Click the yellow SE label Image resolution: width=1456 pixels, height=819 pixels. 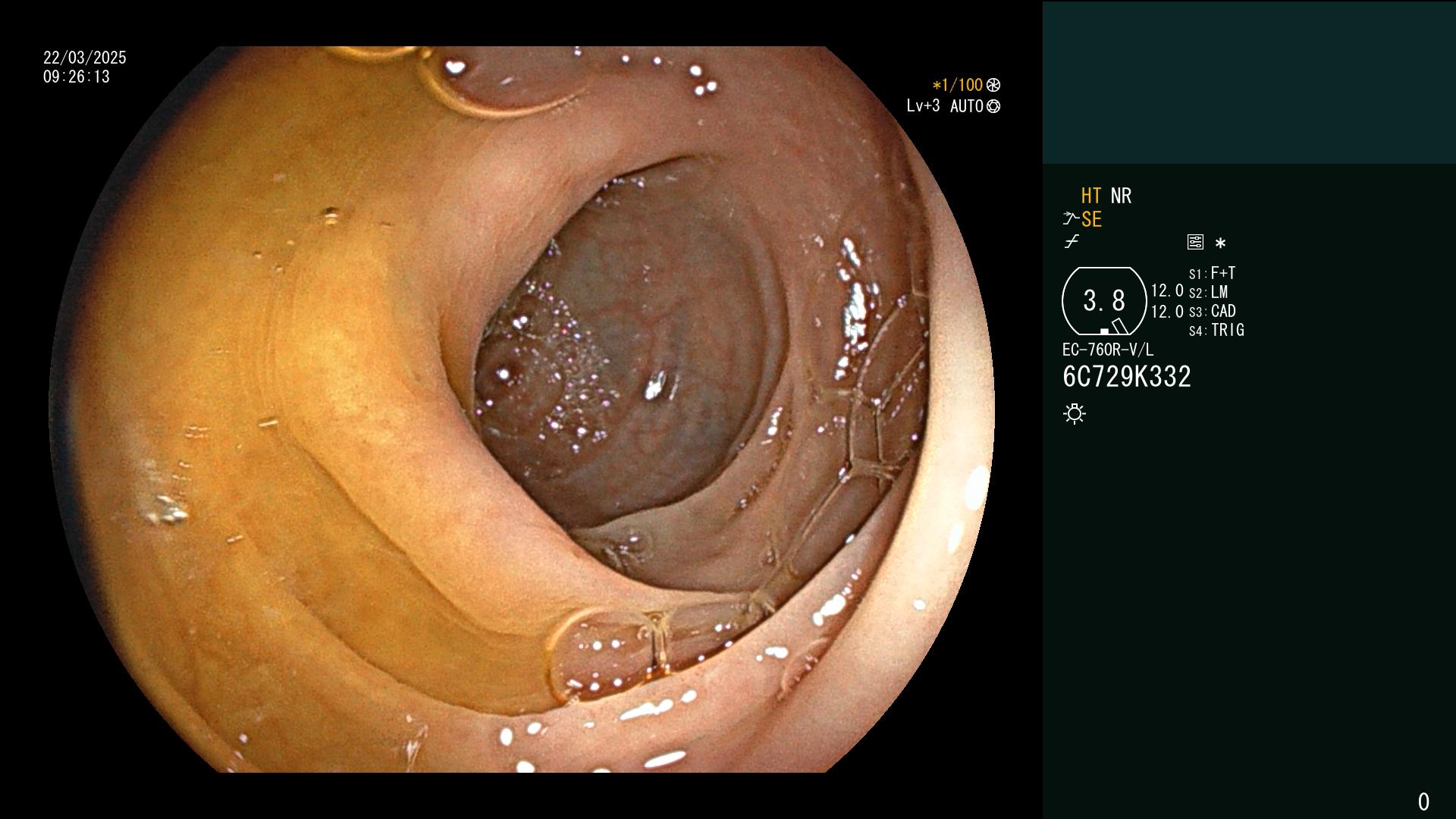point(1091,220)
